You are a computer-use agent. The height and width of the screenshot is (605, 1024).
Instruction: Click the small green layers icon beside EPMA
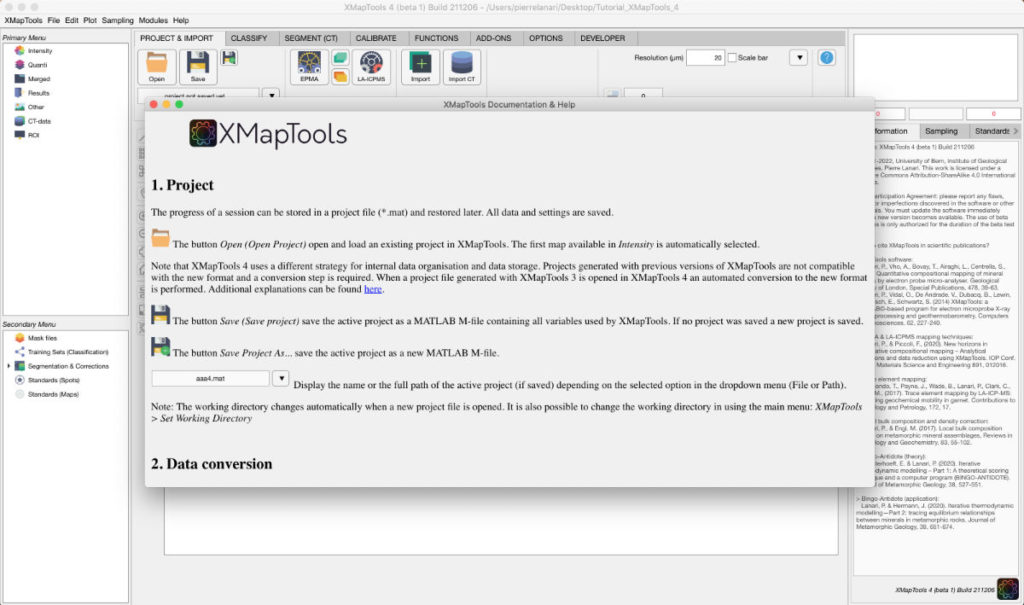point(340,57)
